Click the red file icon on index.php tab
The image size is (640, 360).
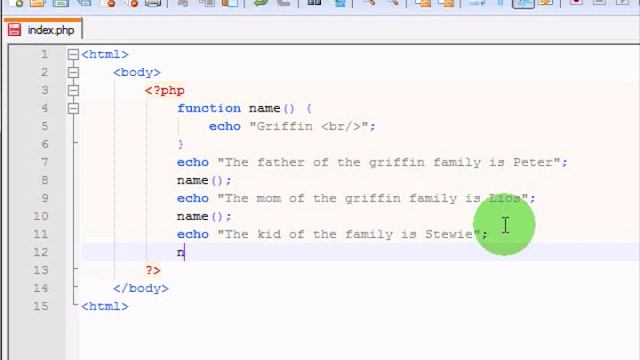(x=15, y=30)
